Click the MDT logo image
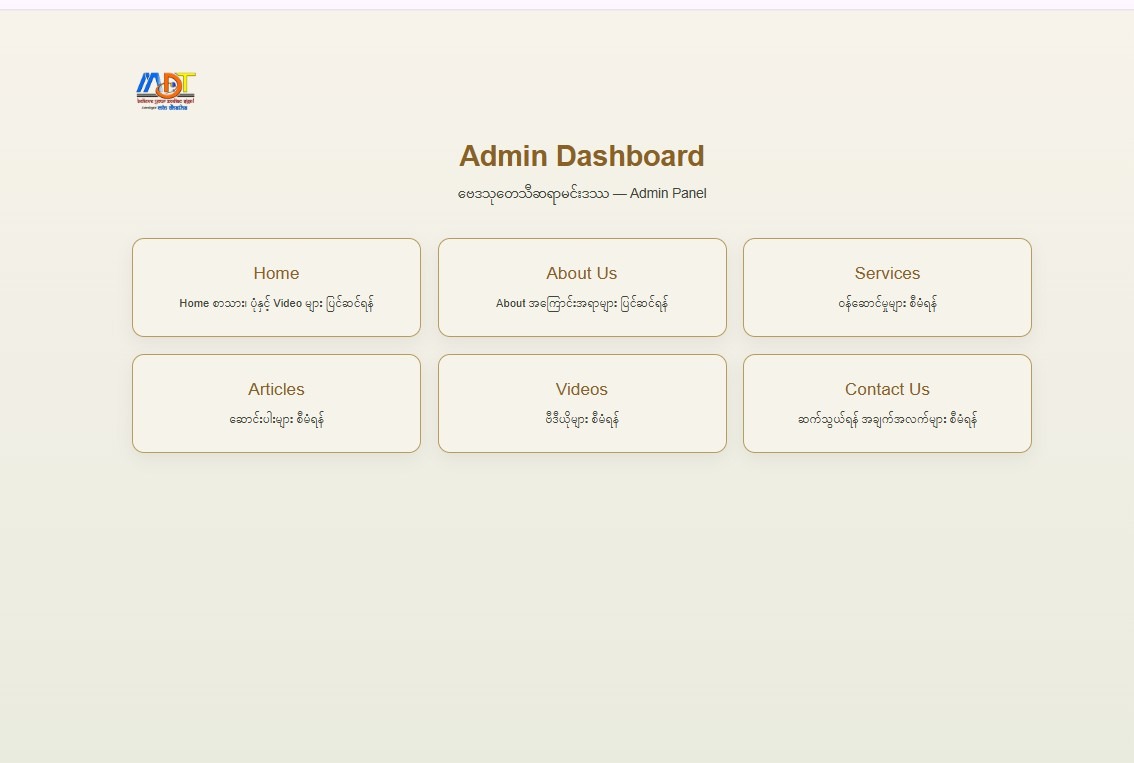This screenshot has width=1134, height=763. click(166, 90)
